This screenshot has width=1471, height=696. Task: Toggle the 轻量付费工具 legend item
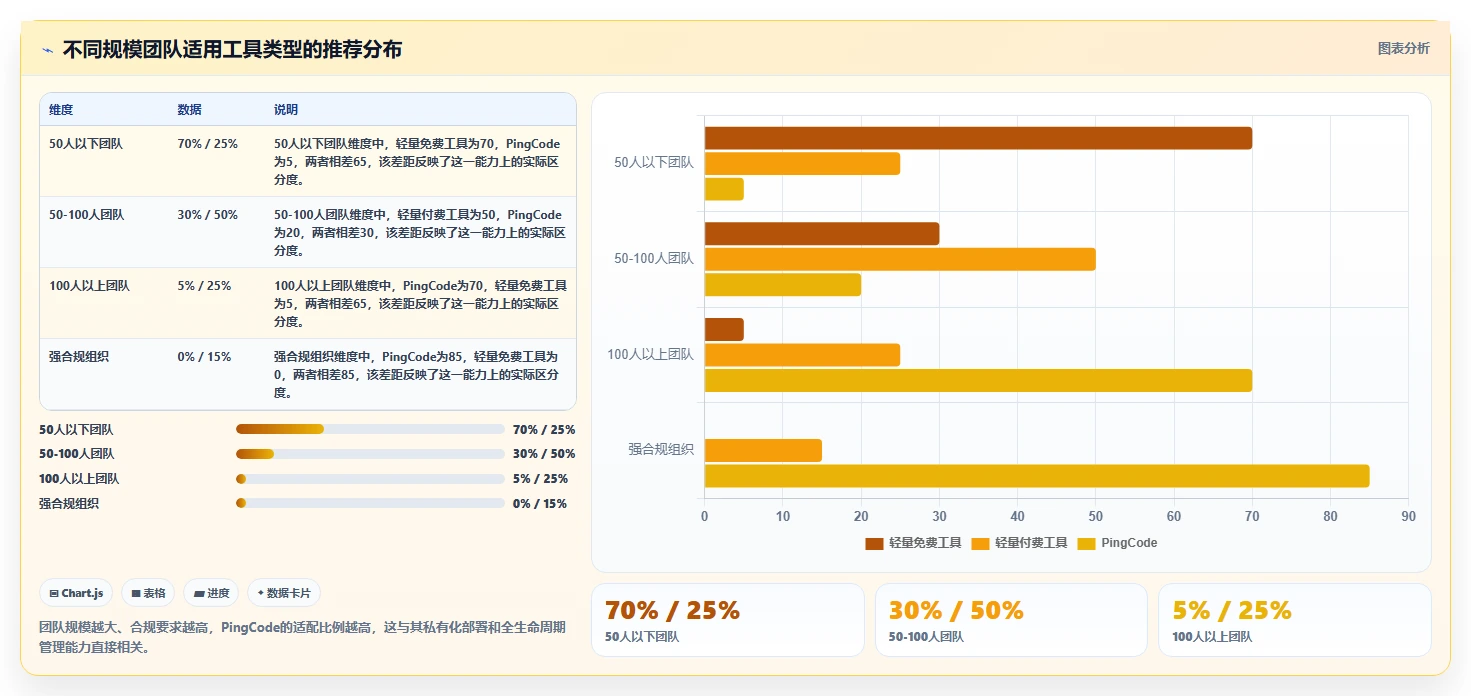click(x=1019, y=543)
